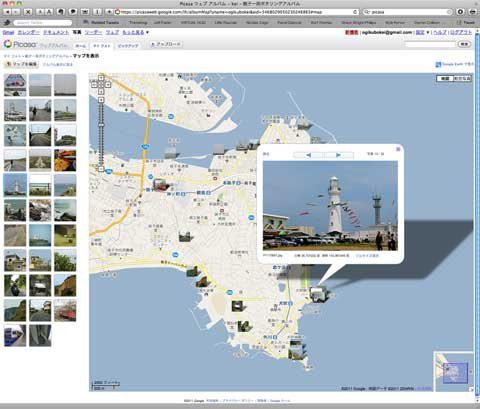The height and width of the screenshot is (409, 480).
Task: Open the Pickup tab in Picasa
Action: point(128,46)
